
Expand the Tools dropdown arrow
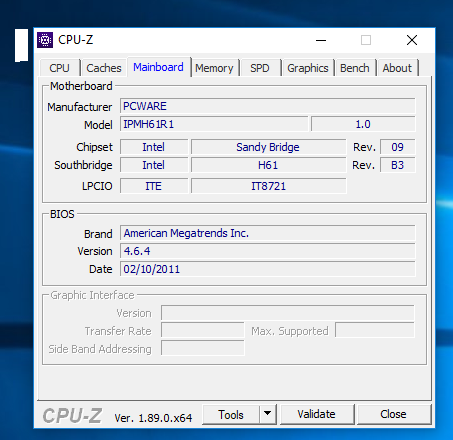[267, 415]
